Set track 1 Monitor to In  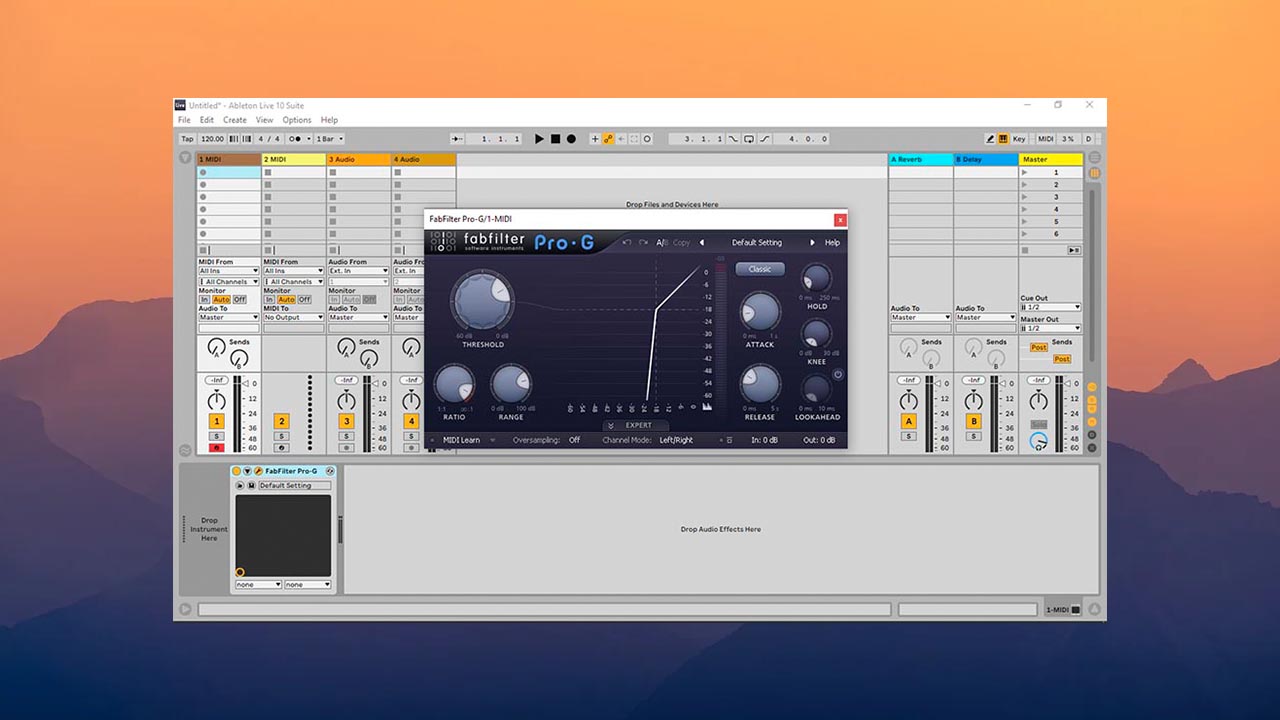coord(206,299)
